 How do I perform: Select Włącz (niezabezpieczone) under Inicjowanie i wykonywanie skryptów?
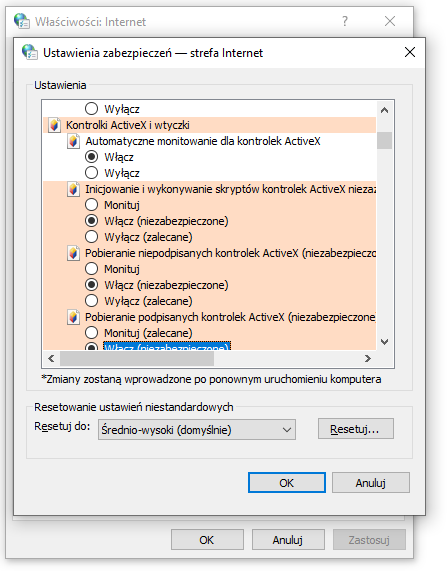[x=91, y=221]
